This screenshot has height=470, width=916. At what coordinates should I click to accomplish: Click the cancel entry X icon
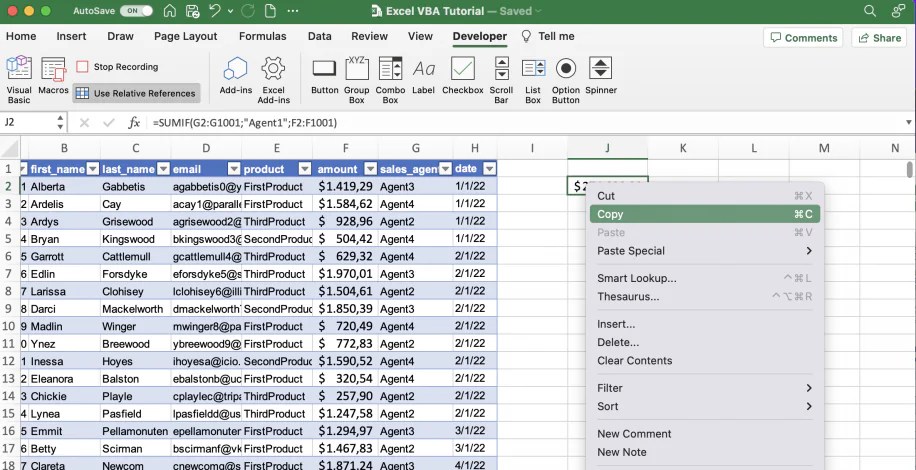point(84,123)
